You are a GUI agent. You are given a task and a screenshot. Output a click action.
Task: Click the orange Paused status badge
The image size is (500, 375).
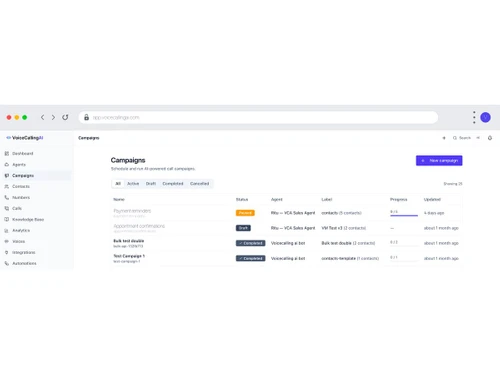click(x=245, y=213)
